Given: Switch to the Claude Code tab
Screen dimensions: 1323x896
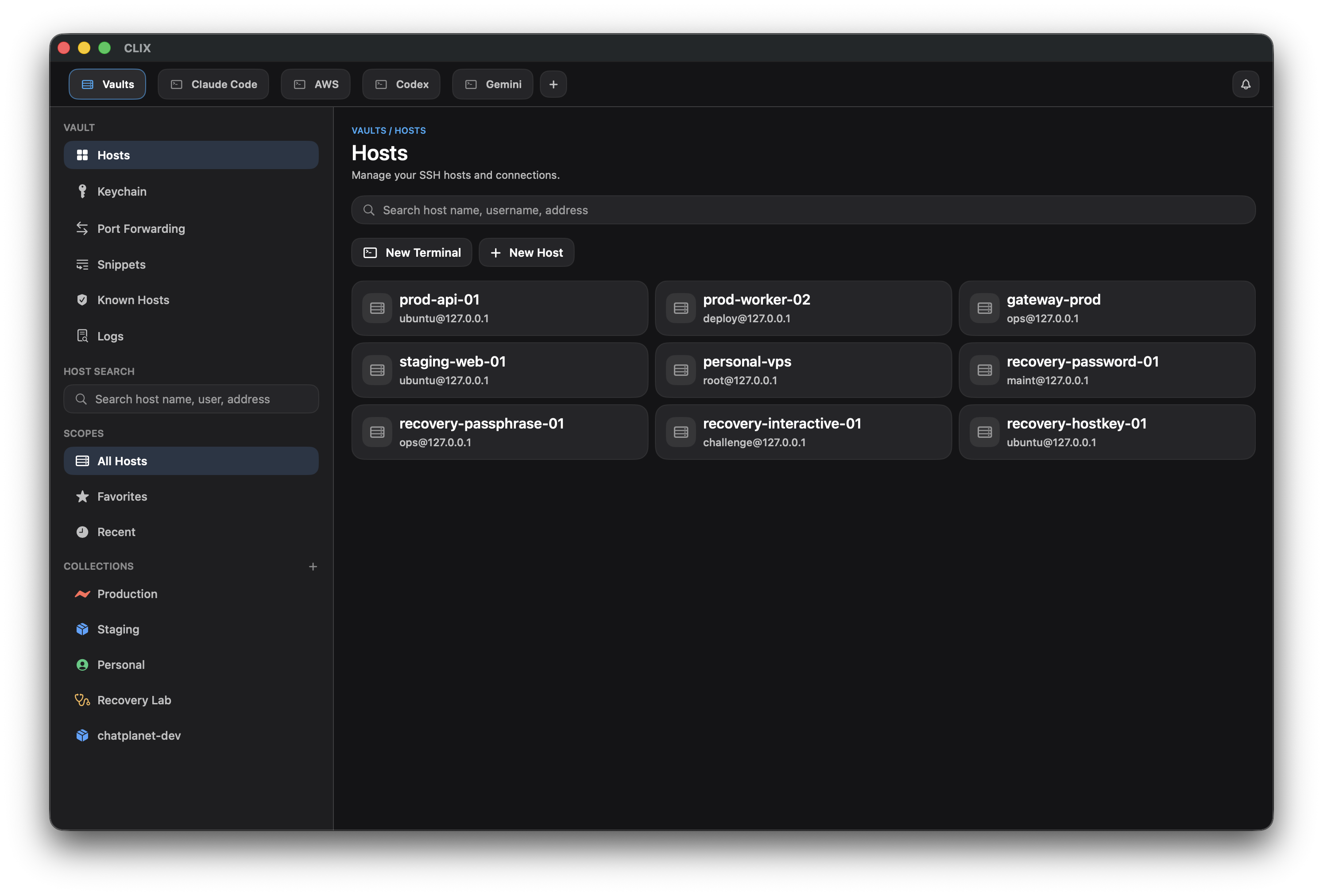Looking at the screenshot, I should (x=213, y=84).
